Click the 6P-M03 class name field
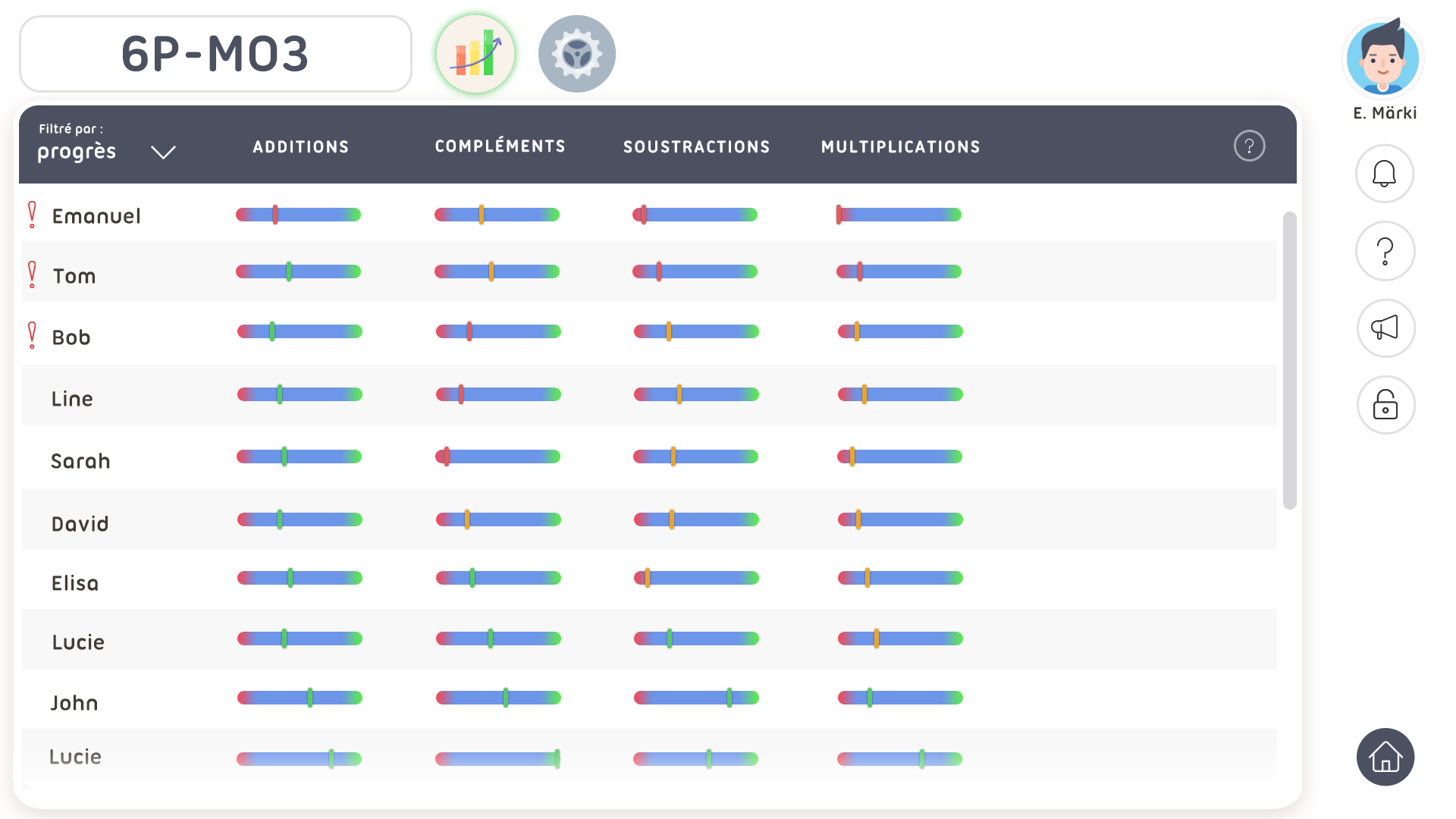The height and width of the screenshot is (819, 1456). coord(215,55)
